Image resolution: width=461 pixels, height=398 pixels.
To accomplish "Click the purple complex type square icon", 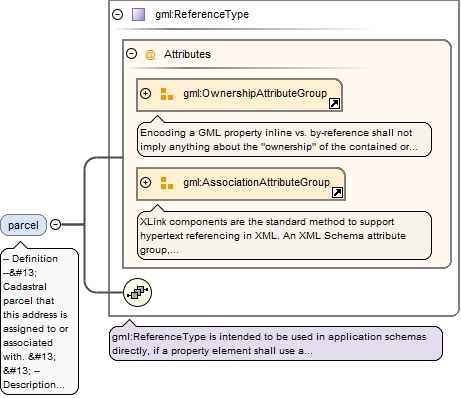I will tap(138, 15).
